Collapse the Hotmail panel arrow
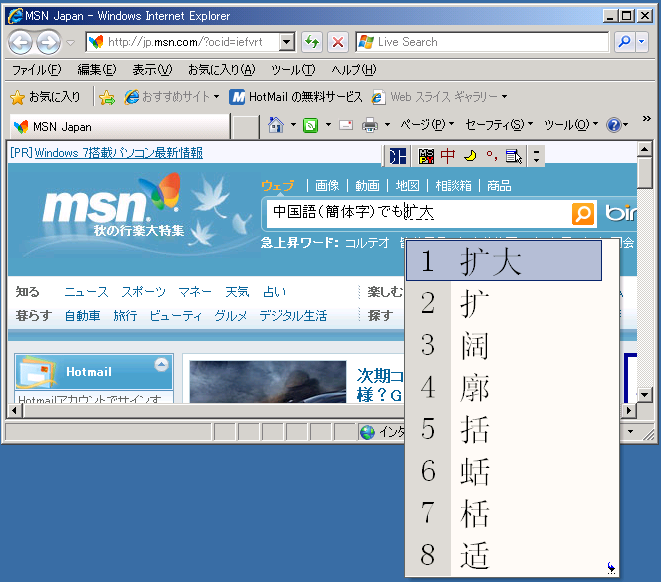This screenshot has height=582, width=661. 161,365
